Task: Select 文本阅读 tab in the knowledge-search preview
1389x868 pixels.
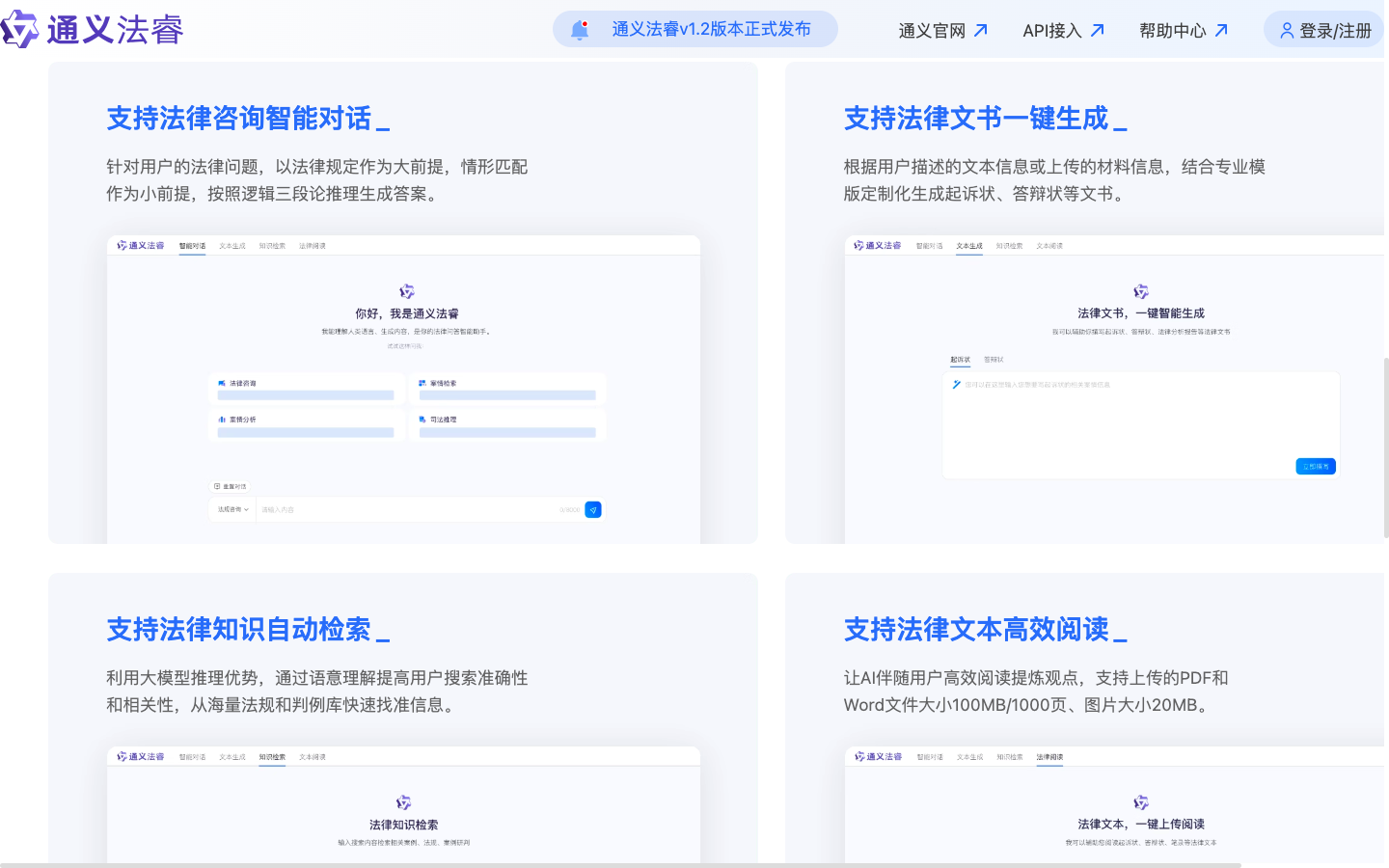Action: pyautogui.click(x=313, y=757)
